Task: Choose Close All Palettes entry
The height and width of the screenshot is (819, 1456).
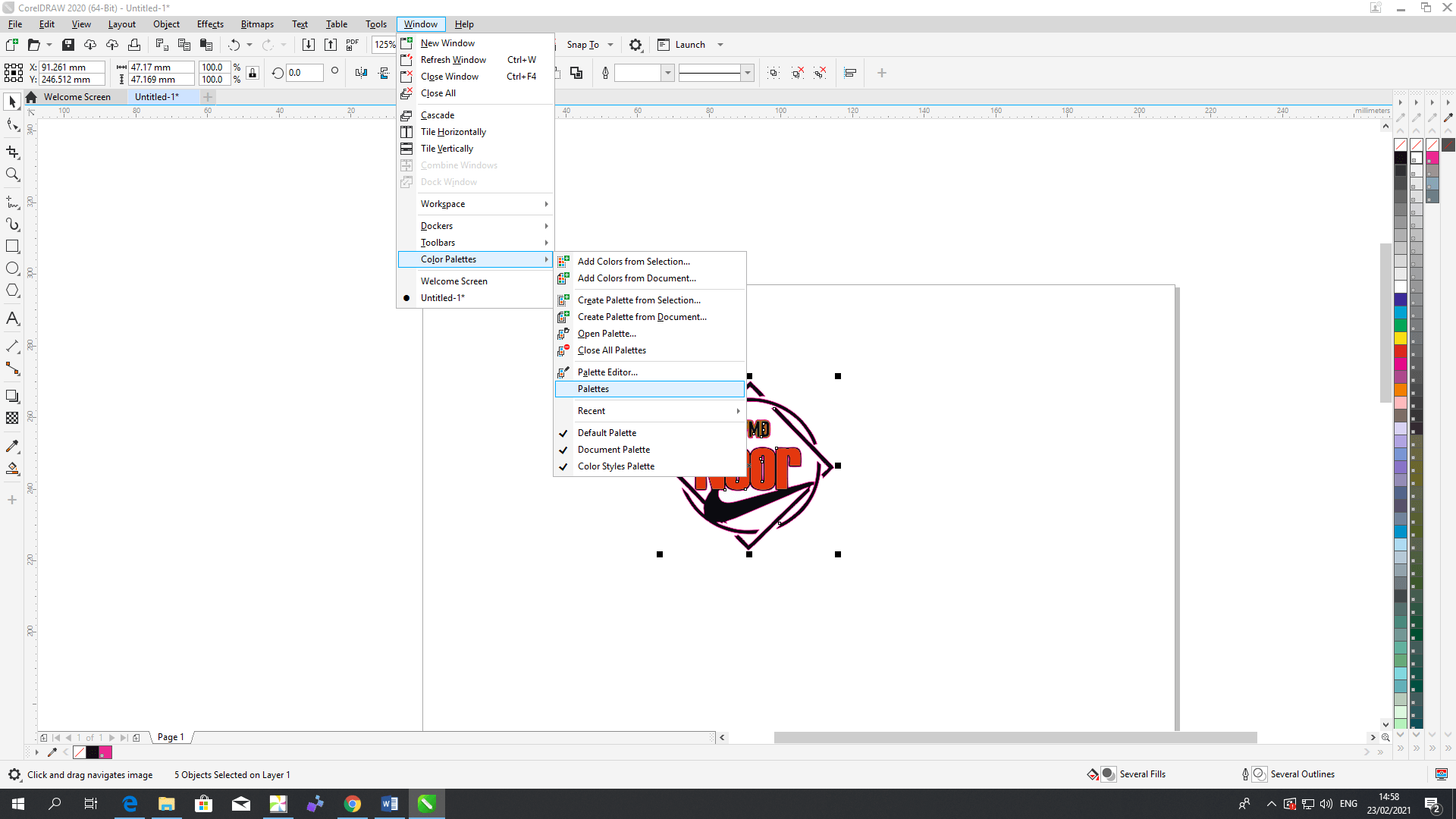Action: click(x=649, y=350)
